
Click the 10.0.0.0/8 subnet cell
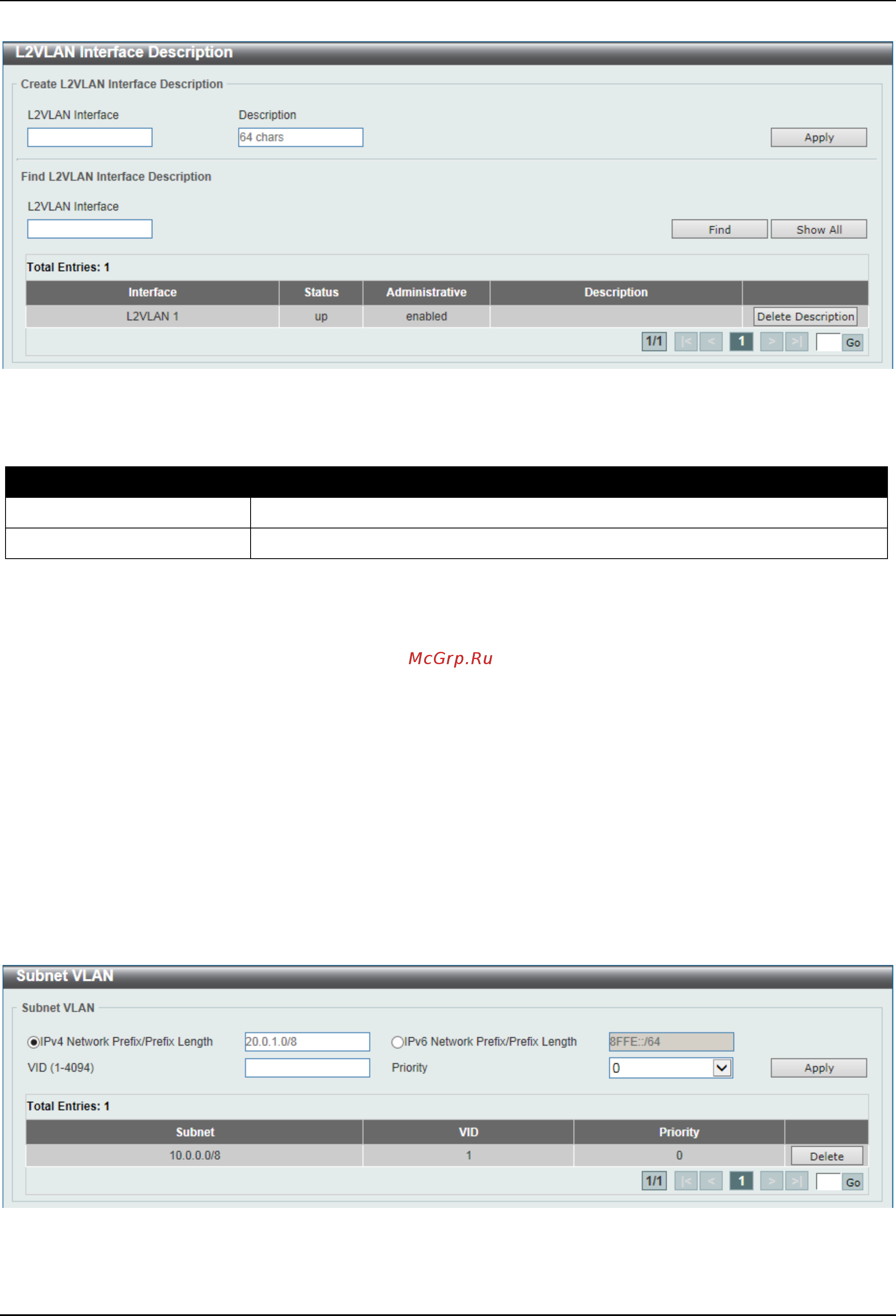tap(195, 1156)
